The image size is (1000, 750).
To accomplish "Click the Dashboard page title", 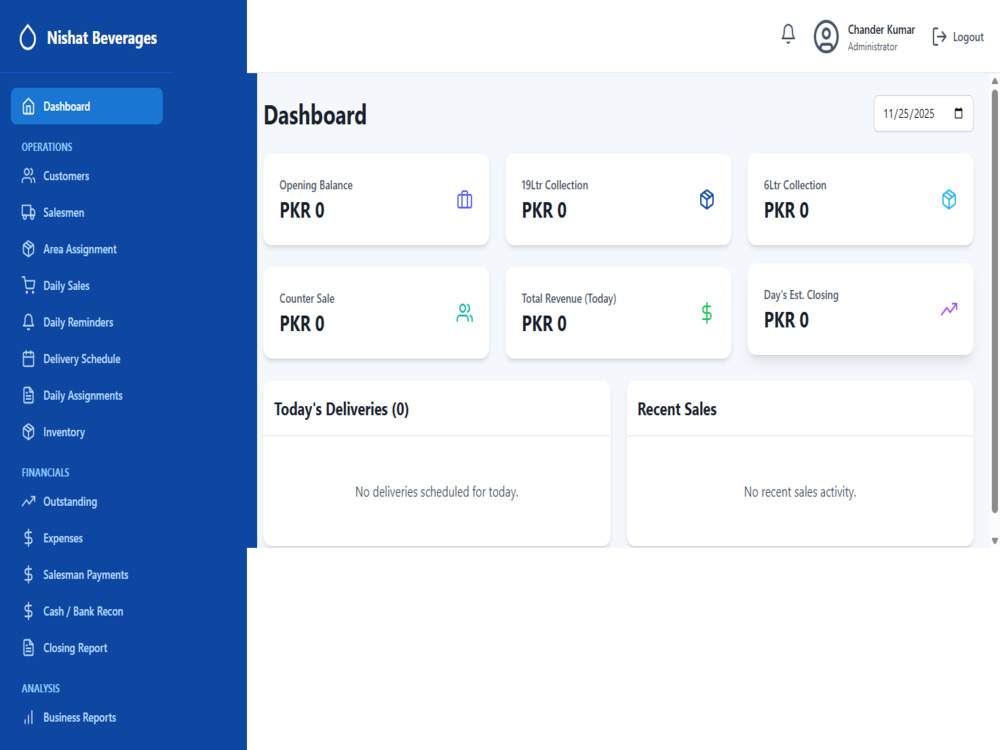I will (315, 115).
